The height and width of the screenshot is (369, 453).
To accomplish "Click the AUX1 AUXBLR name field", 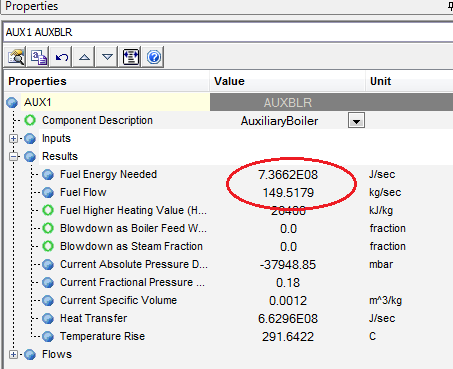I will [228, 32].
